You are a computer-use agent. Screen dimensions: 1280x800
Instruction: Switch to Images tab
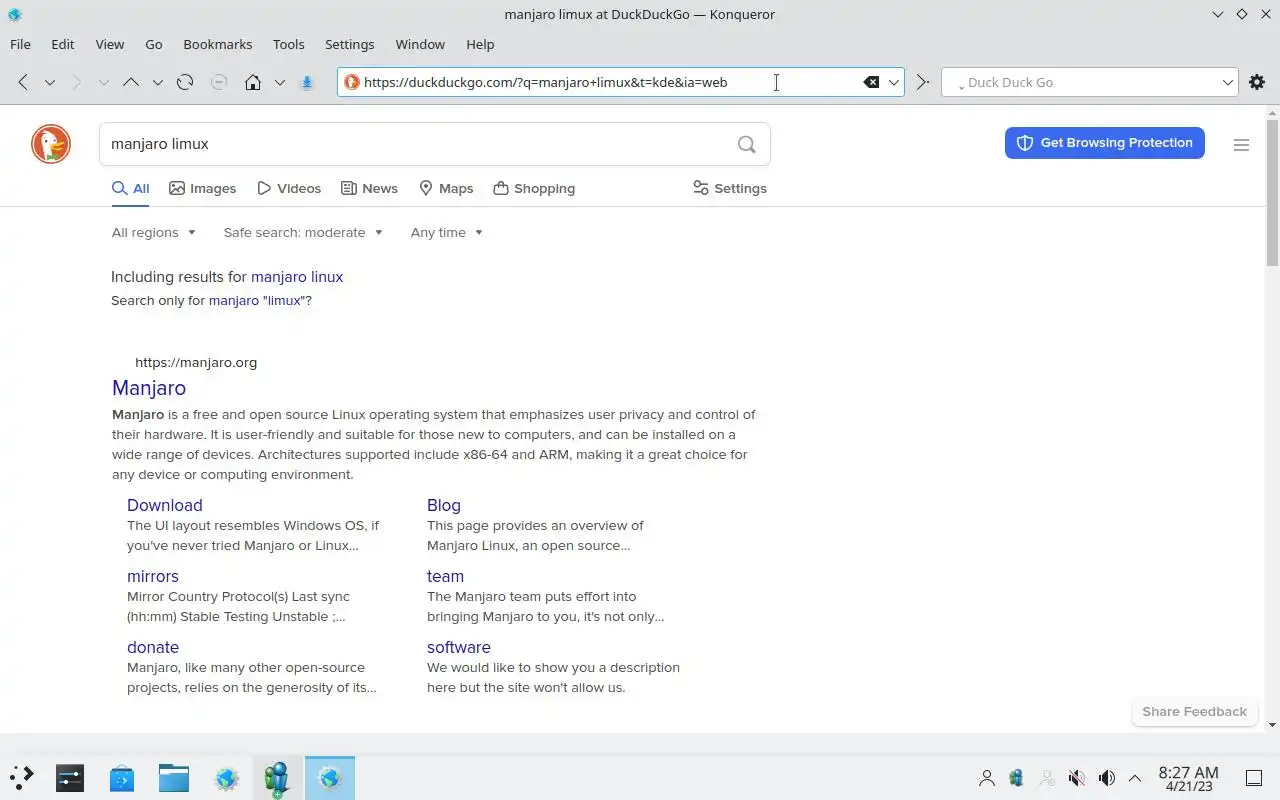click(x=203, y=188)
